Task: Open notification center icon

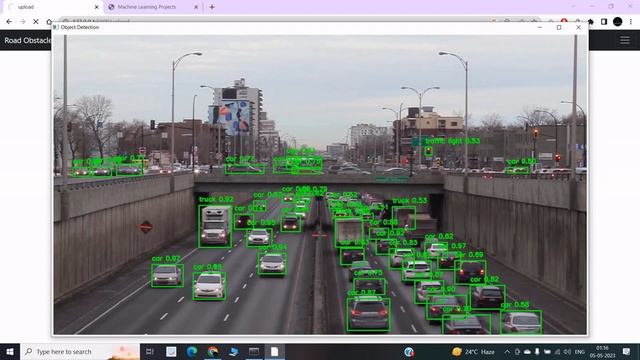Action: [x=626, y=351]
